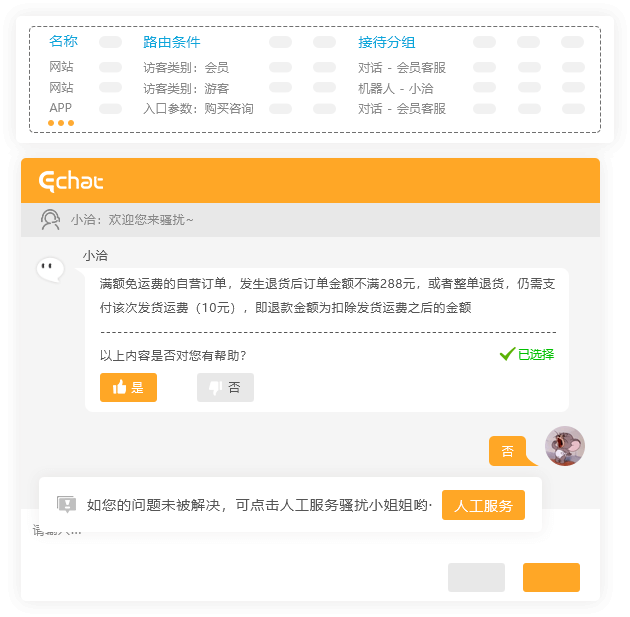The height and width of the screenshot is (617, 630).
Task: Click the 名称 column header
Action: pos(63,41)
